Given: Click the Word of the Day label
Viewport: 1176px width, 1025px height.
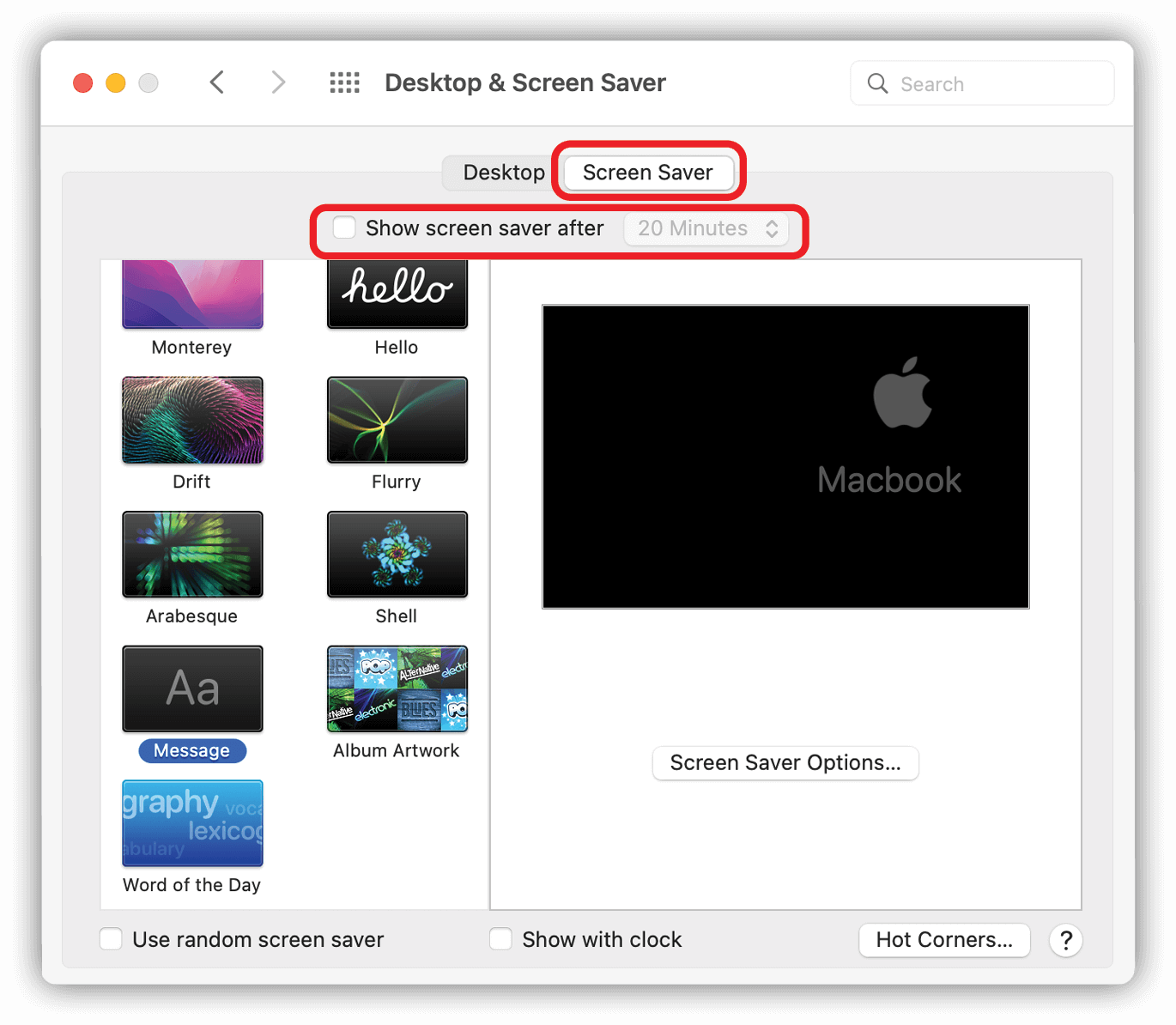Looking at the screenshot, I should pos(192,885).
